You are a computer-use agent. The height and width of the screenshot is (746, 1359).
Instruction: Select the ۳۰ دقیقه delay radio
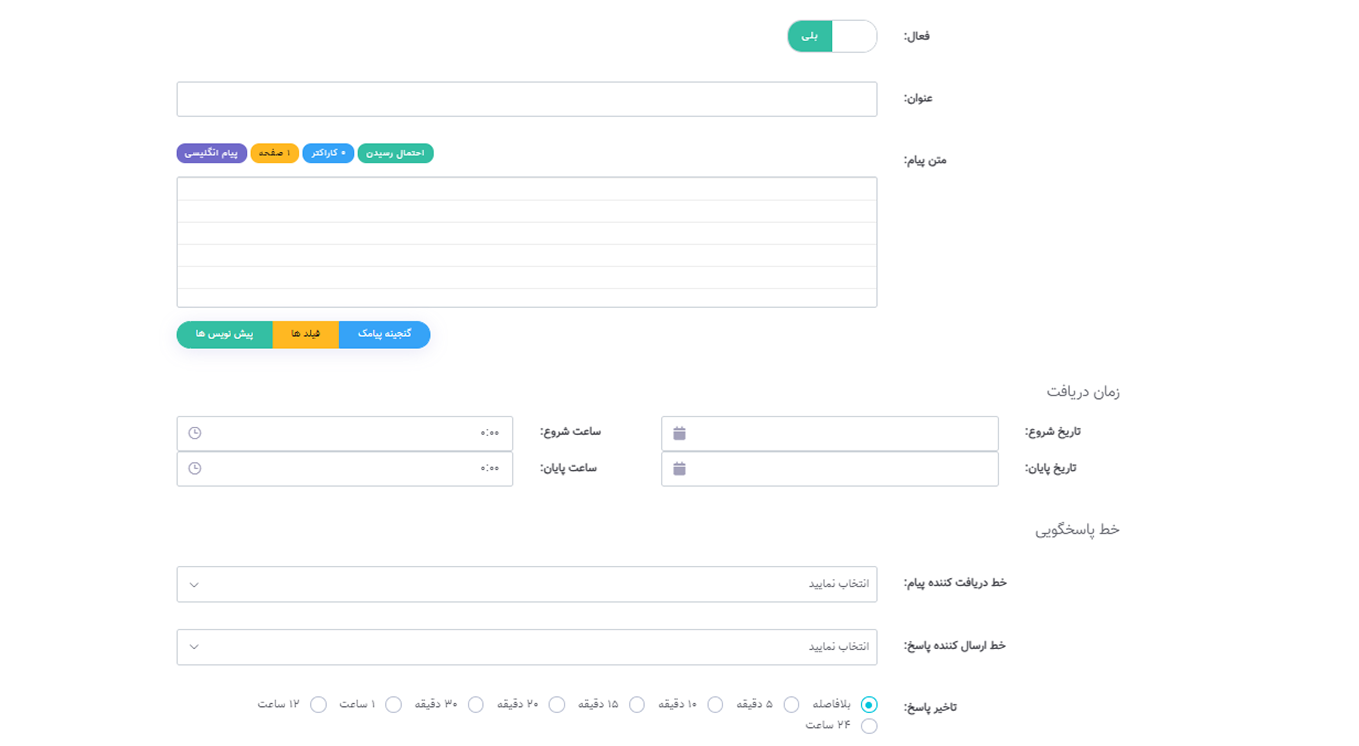click(x=476, y=704)
